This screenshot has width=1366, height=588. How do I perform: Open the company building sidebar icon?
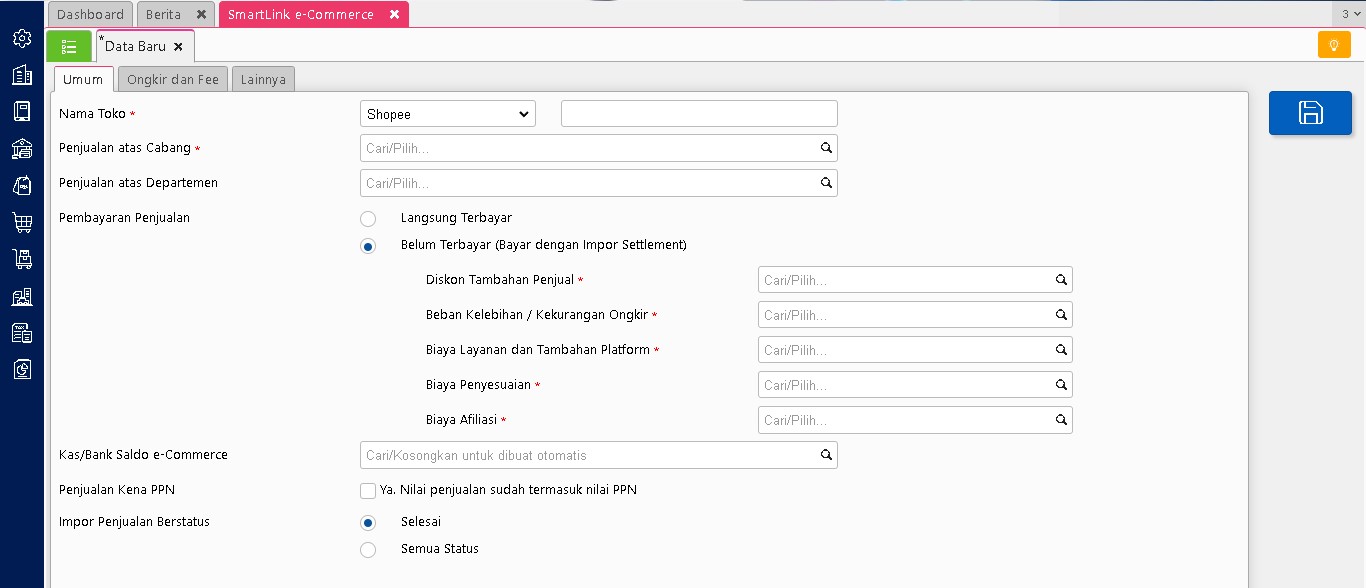click(22, 75)
